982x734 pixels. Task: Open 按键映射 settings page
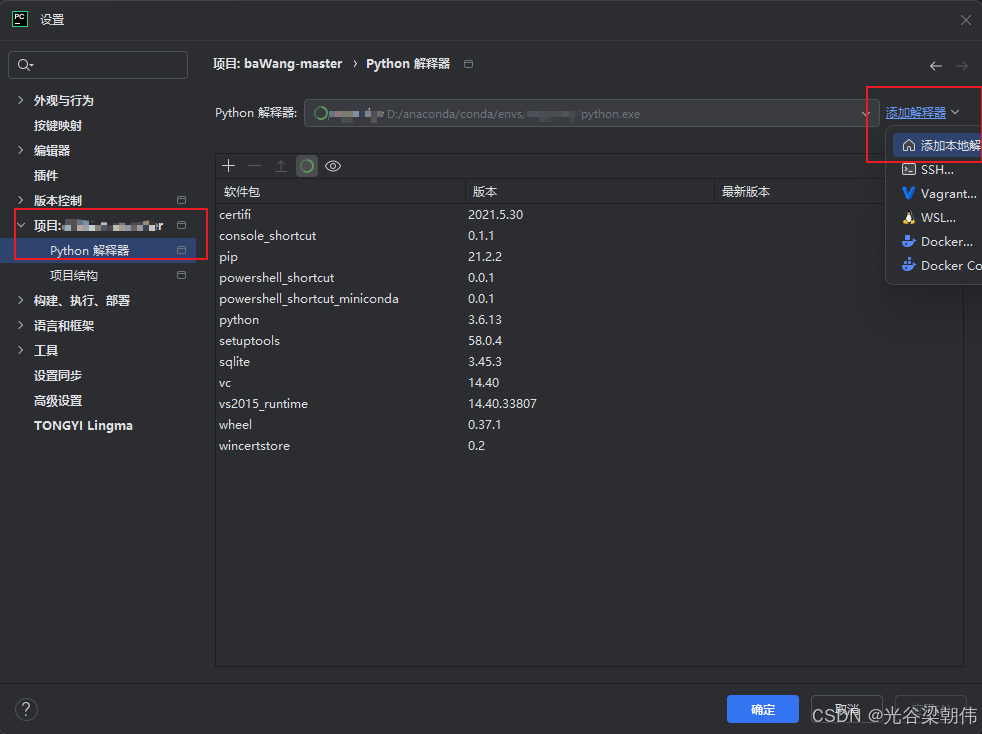[58, 125]
